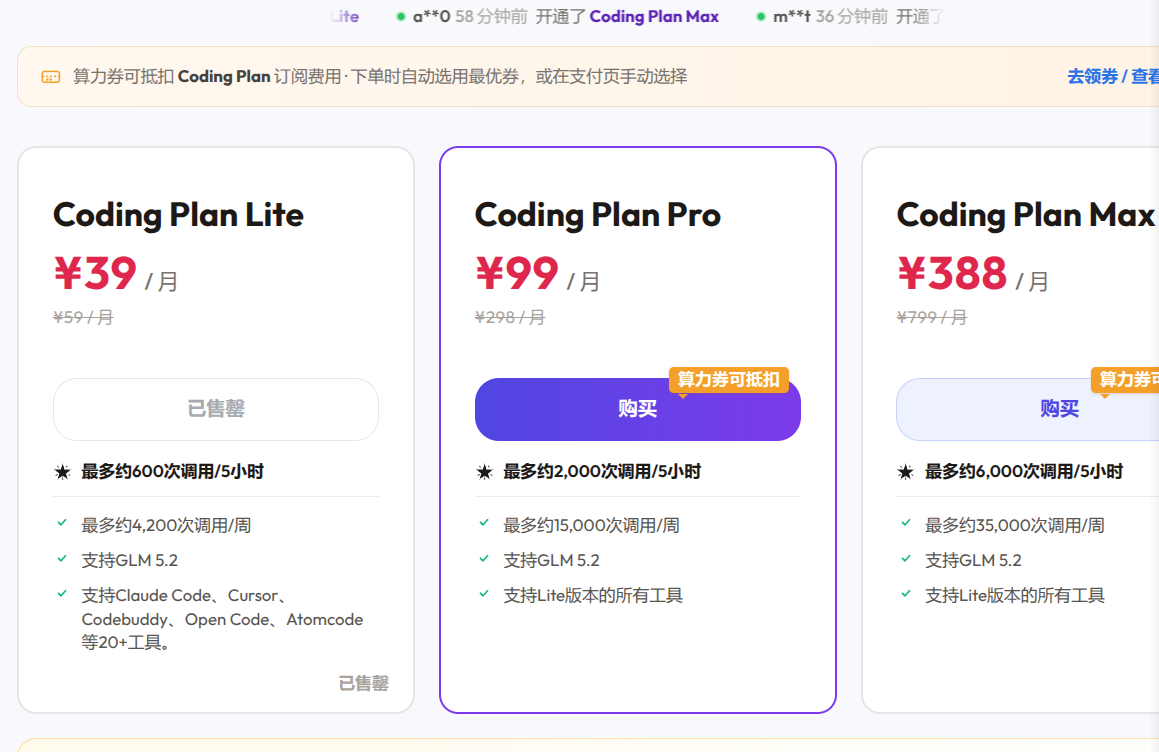Click the star icon beside 6,000次调用
1159x752 pixels.
point(906,472)
